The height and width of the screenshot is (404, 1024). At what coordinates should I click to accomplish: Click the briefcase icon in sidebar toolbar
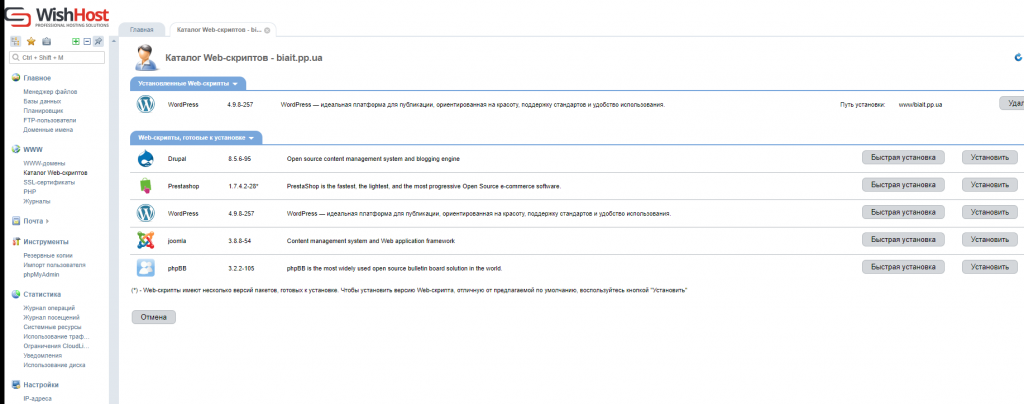point(46,42)
